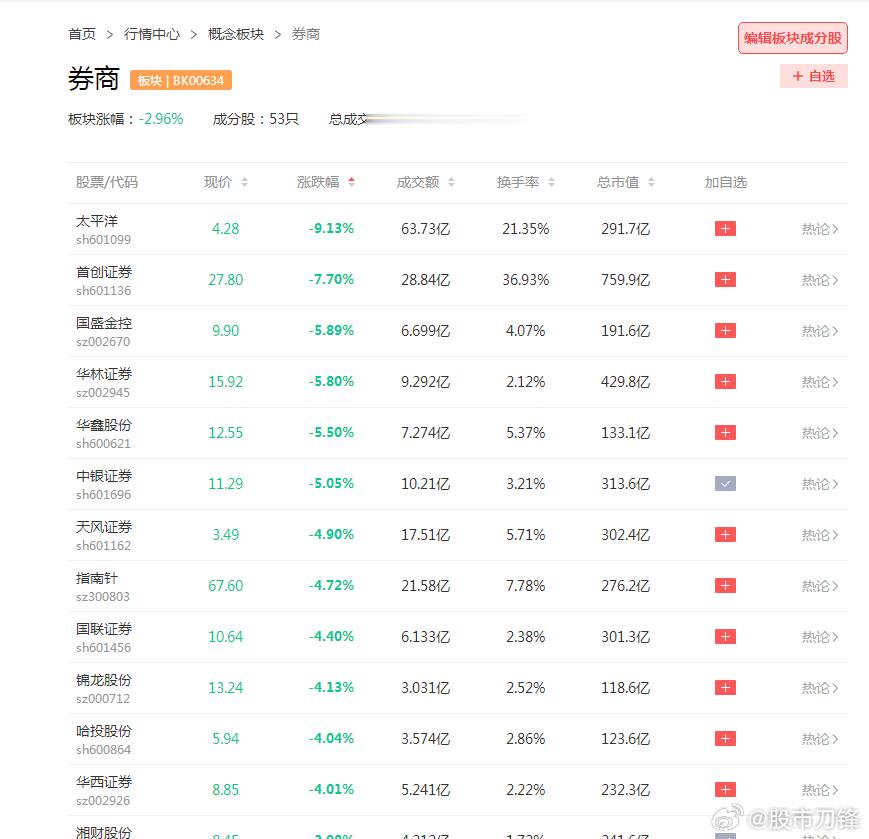The width and height of the screenshot is (869, 839).
Task: Sort by 涨跌幅 column arrows
Action: [351, 182]
